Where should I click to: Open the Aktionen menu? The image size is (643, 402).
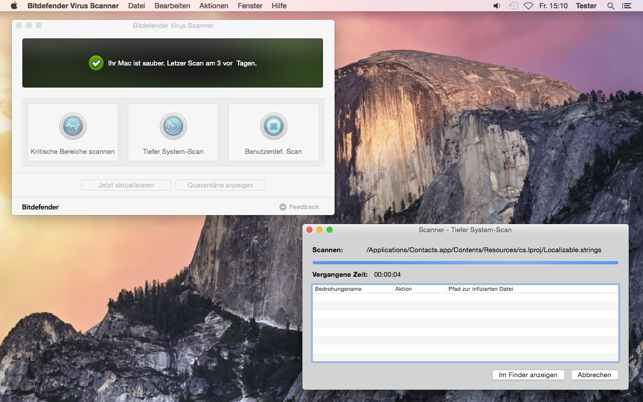214,6
